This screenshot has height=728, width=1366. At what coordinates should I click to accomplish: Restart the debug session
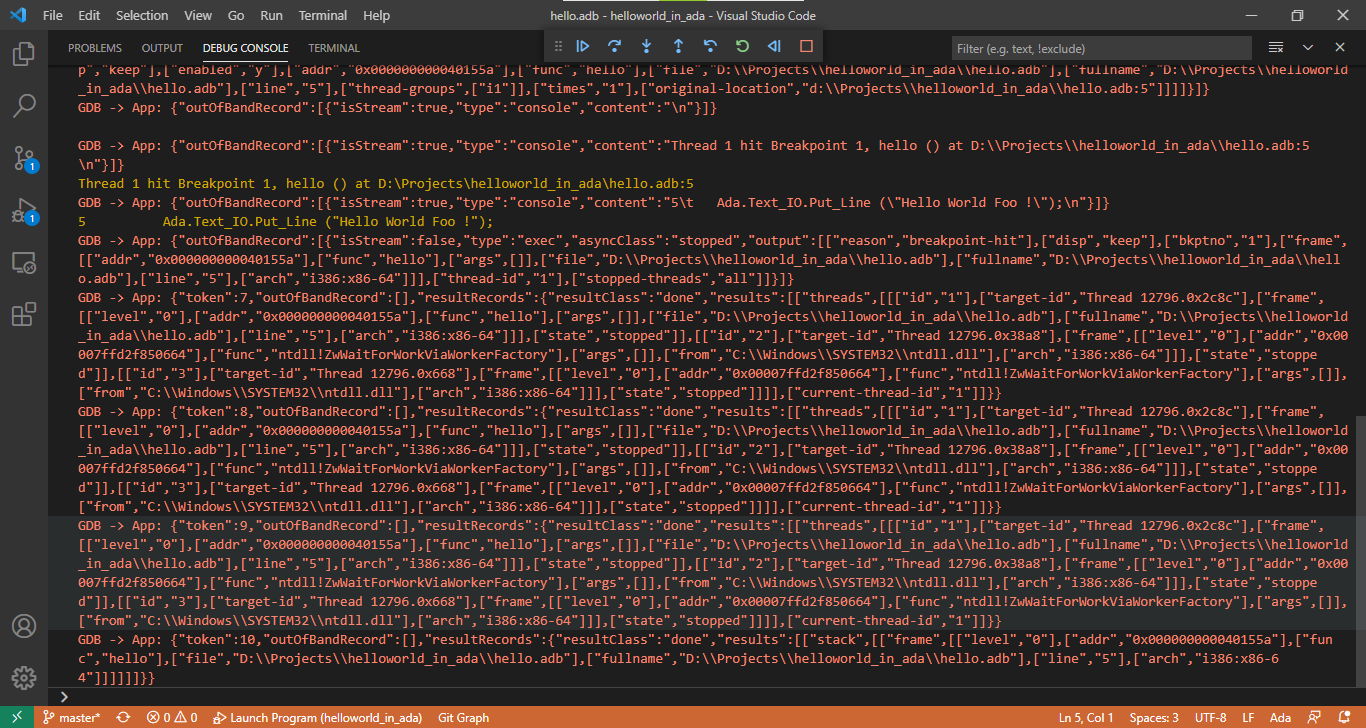[x=742, y=46]
